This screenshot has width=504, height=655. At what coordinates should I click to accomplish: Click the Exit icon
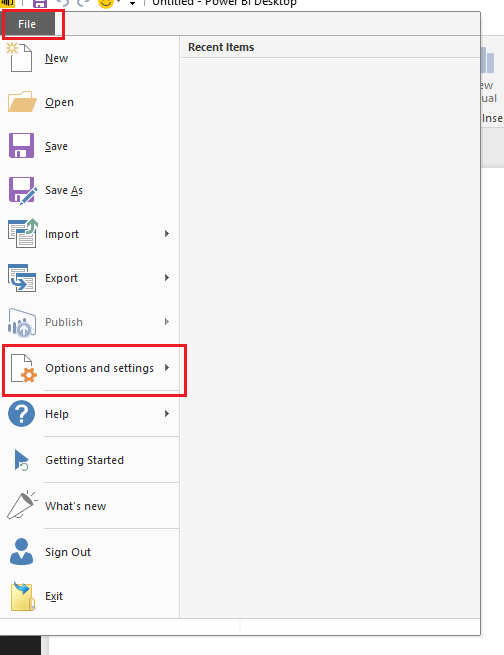tap(22, 596)
